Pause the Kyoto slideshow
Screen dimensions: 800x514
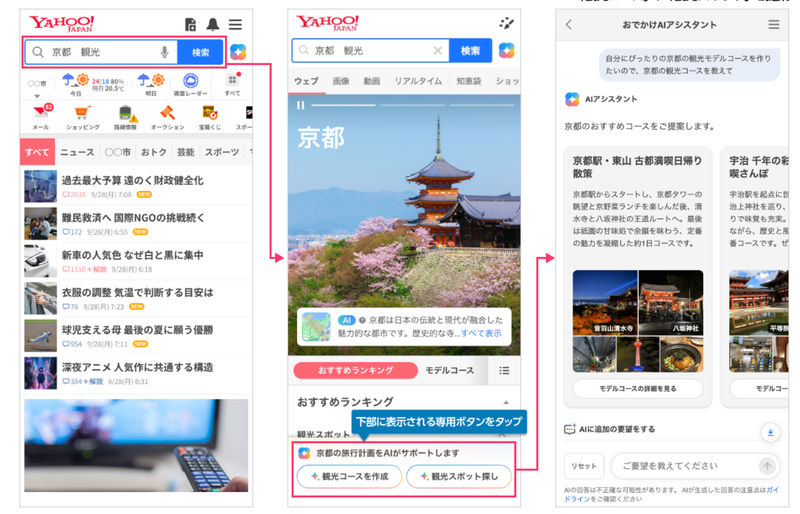301,105
